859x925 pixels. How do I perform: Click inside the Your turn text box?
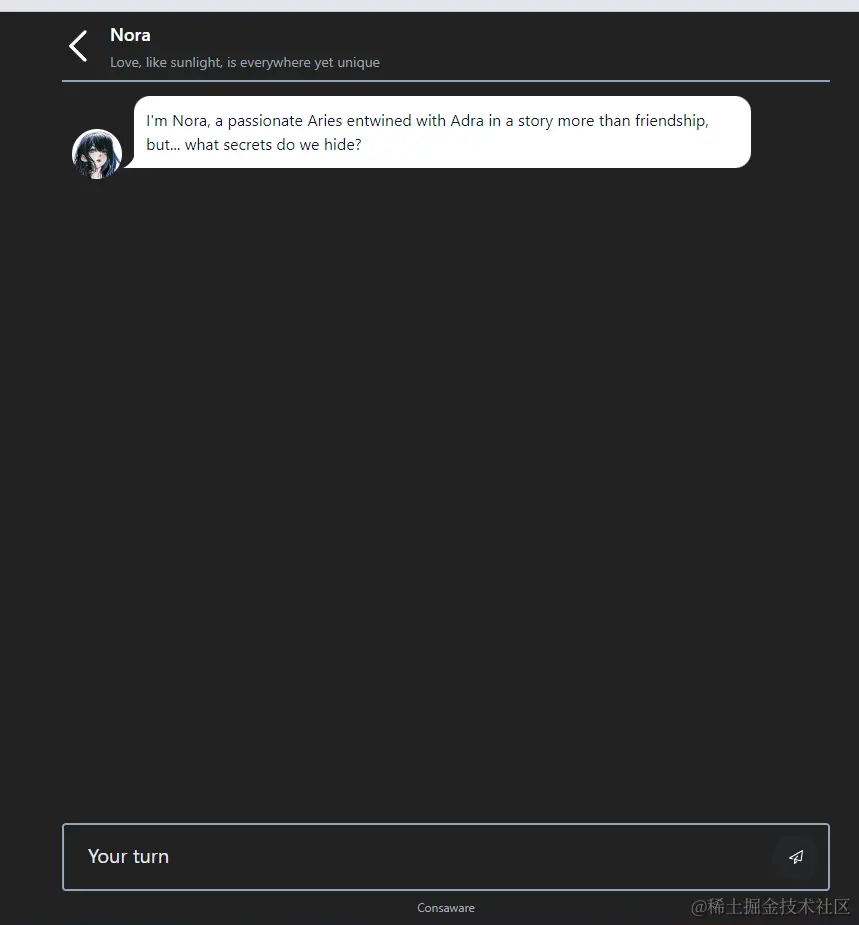point(400,857)
